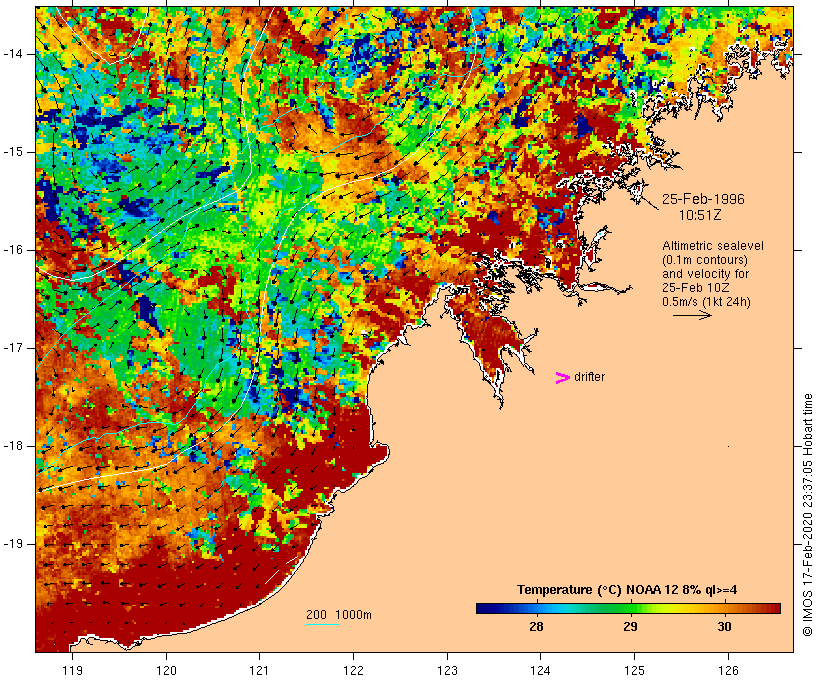The height and width of the screenshot is (680, 820).
Task: Click the 0.5m/s velocity scale arrow
Action: pyautogui.click(x=692, y=315)
